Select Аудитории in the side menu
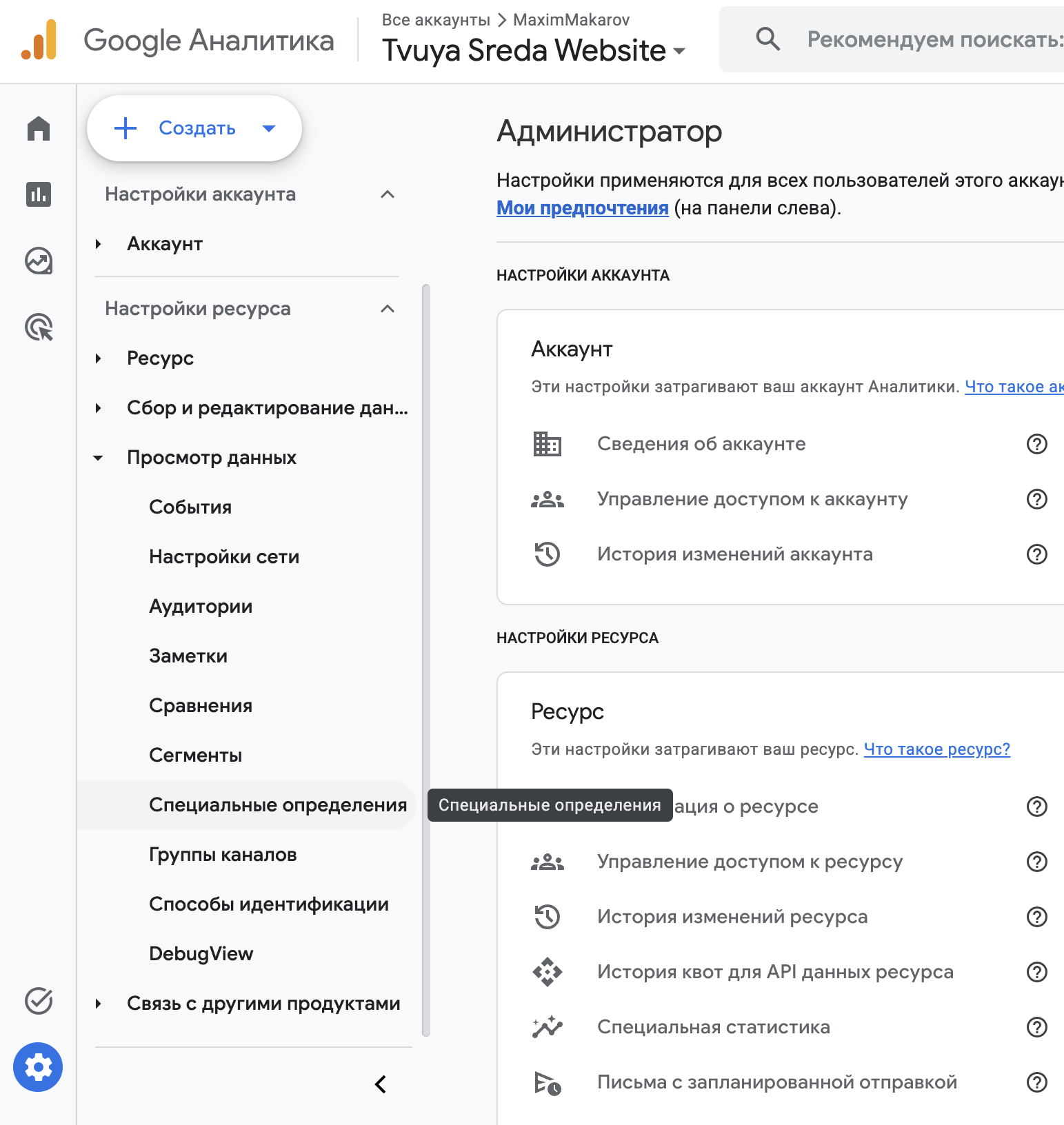 point(201,607)
